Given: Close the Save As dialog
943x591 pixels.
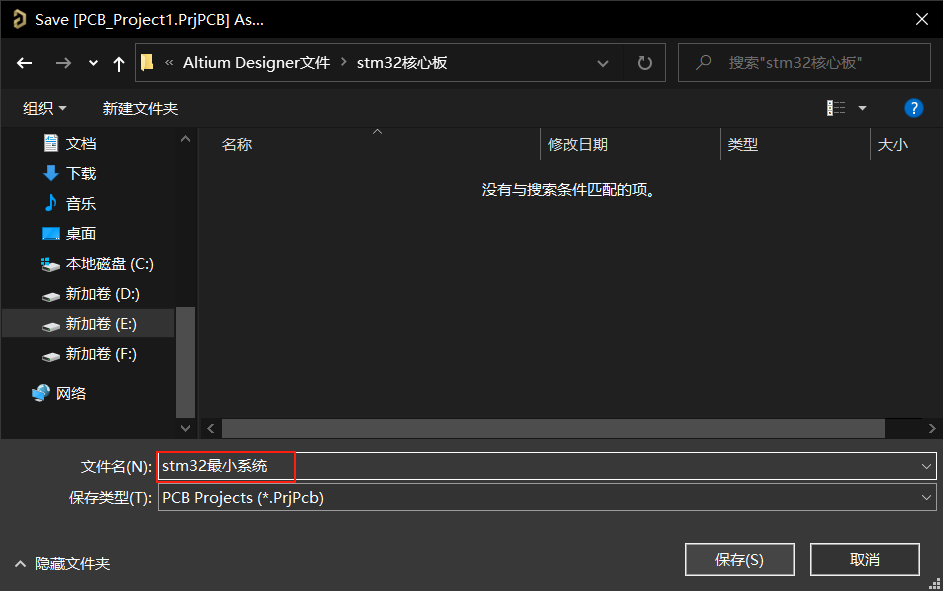Looking at the screenshot, I should (921, 19).
